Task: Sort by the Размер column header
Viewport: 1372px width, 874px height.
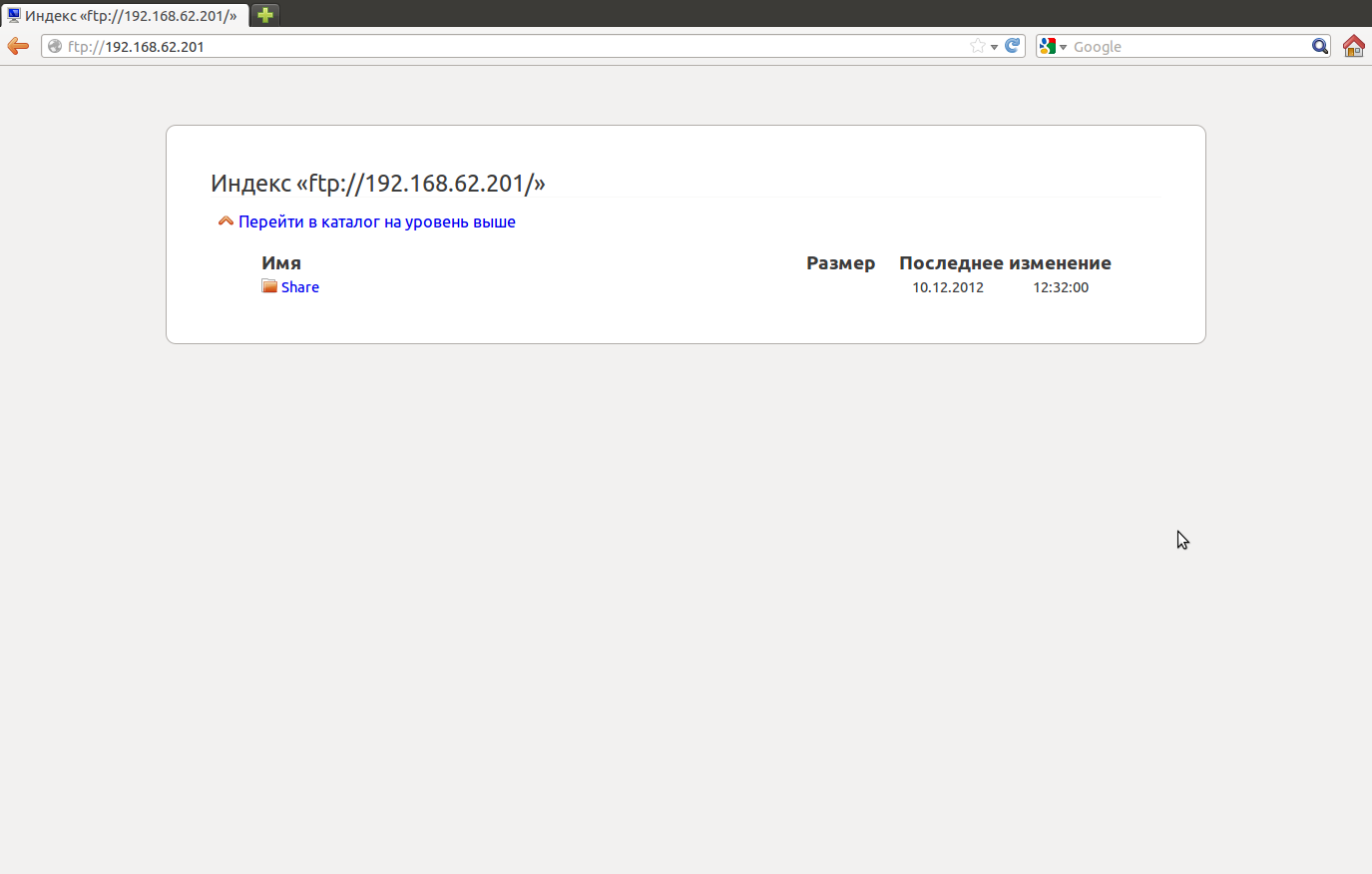Action: point(840,263)
